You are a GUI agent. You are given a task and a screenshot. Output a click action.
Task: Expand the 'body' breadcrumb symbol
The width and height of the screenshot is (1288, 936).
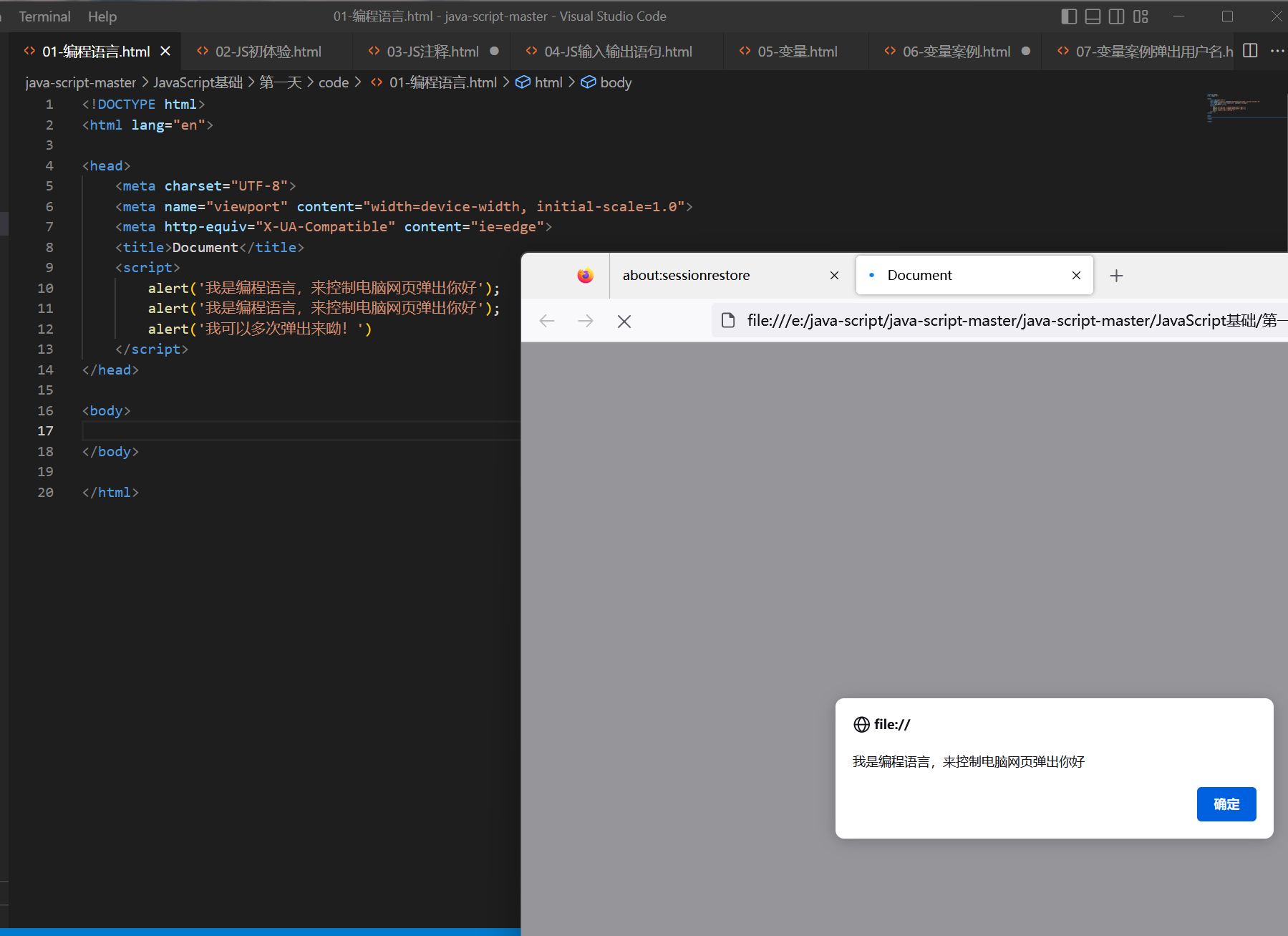tap(615, 82)
